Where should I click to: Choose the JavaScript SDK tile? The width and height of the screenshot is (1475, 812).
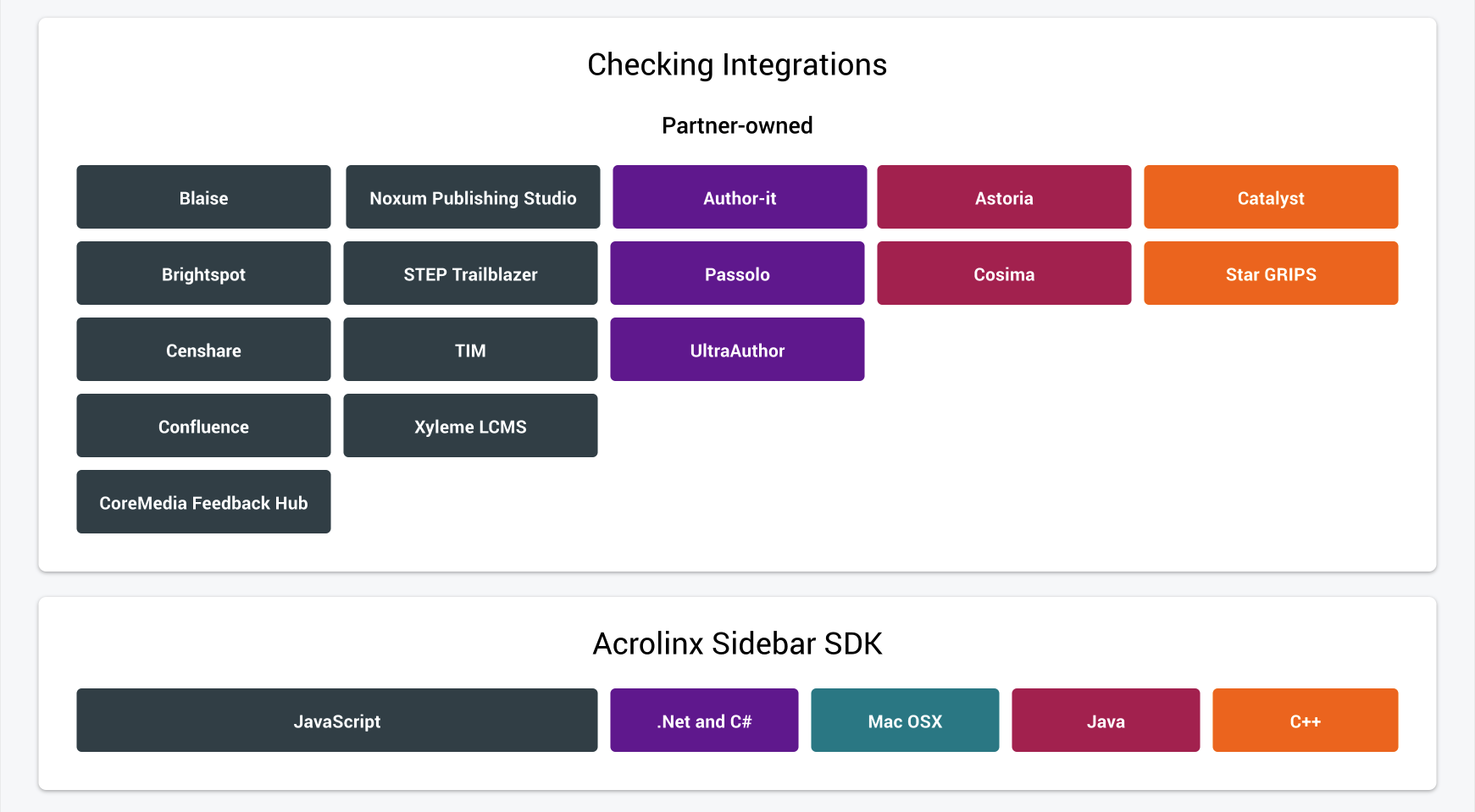point(336,720)
